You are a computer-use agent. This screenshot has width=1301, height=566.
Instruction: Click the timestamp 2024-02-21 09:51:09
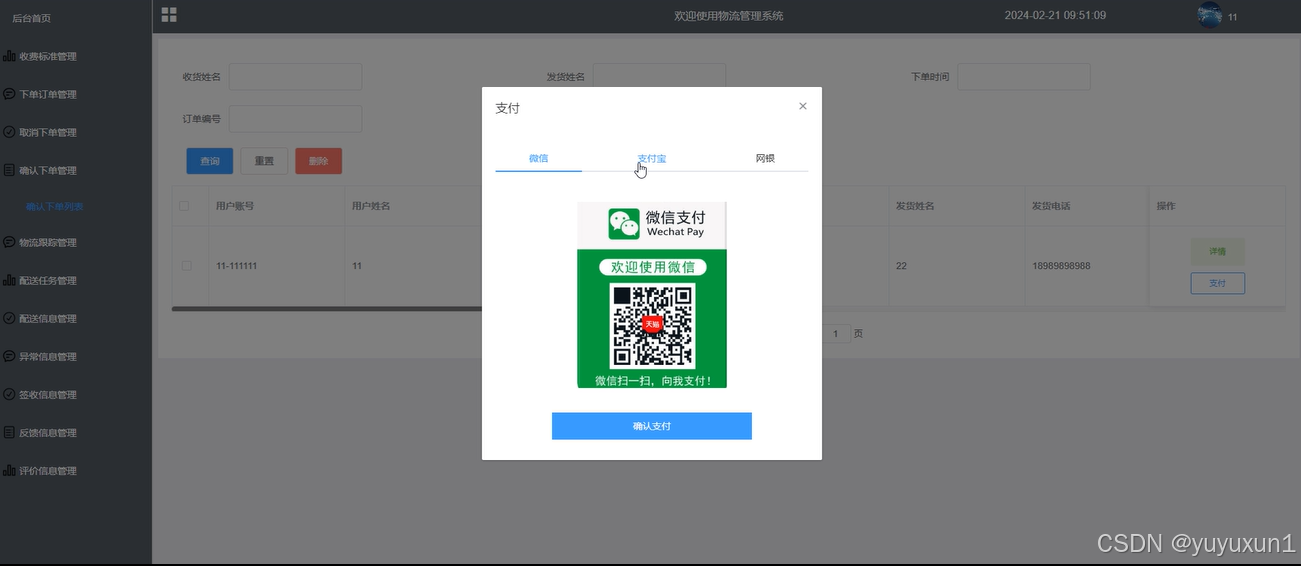(x=1055, y=15)
